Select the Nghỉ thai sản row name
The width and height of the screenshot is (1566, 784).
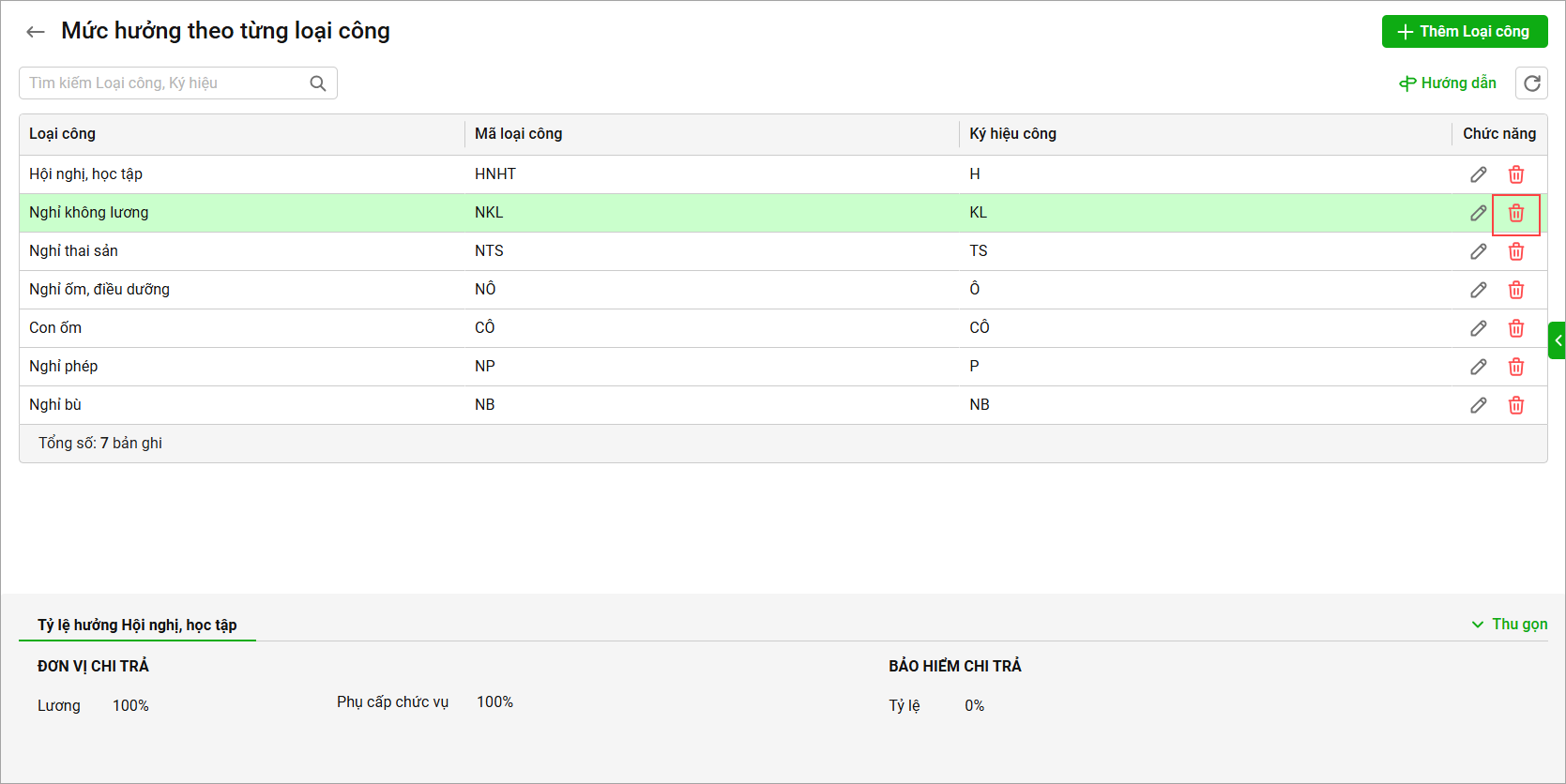tap(73, 251)
